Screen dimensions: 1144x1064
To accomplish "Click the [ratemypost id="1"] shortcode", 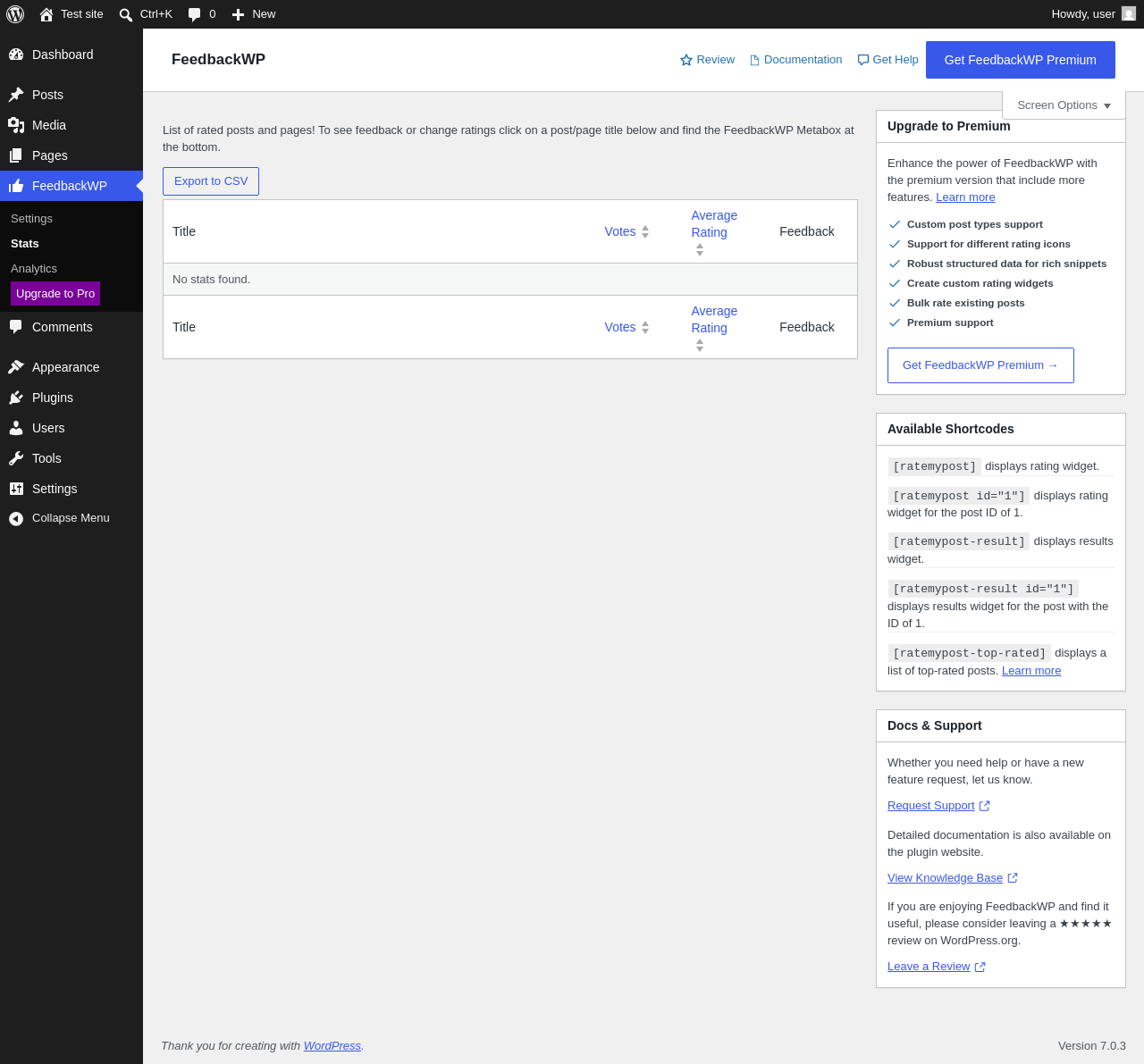I will click(959, 496).
